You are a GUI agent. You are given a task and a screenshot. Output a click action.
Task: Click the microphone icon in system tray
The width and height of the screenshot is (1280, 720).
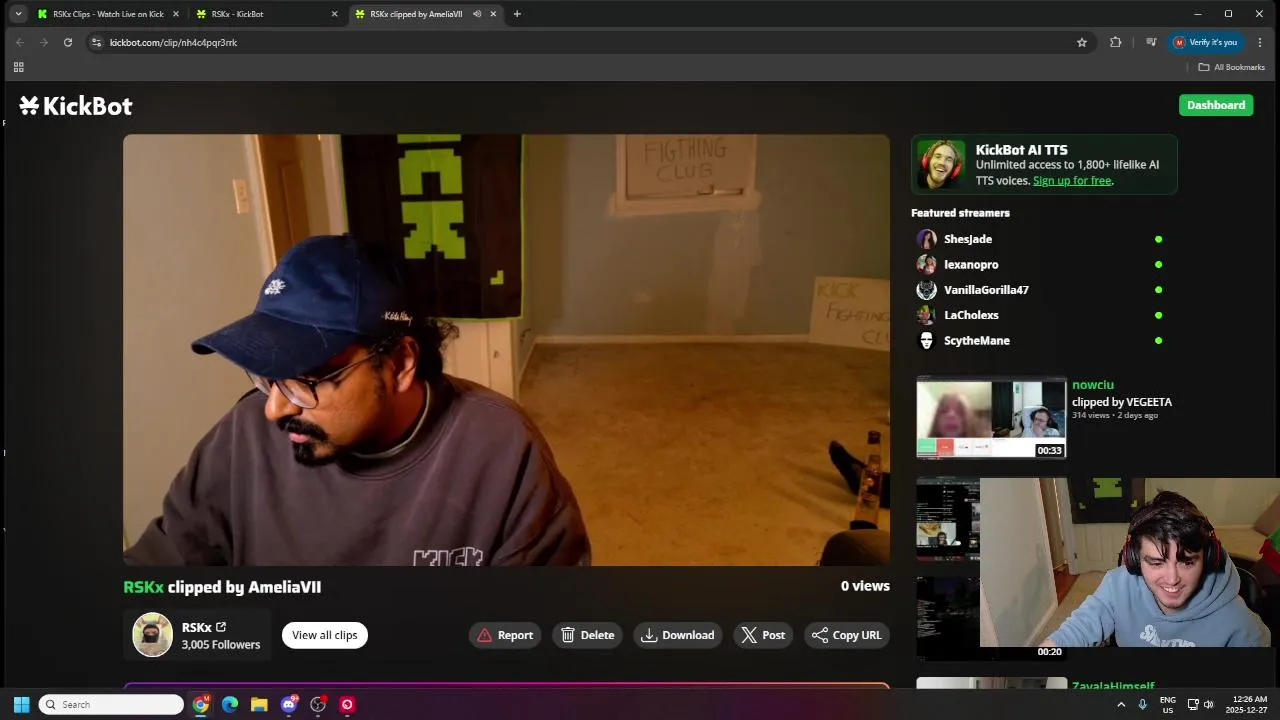tap(1142, 705)
